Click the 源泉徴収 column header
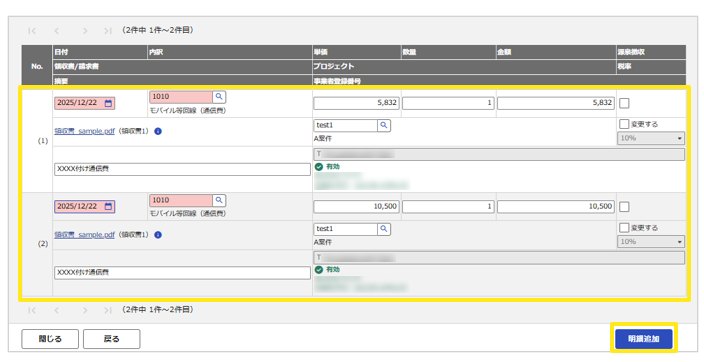The height and width of the screenshot is (362, 704). click(631, 53)
